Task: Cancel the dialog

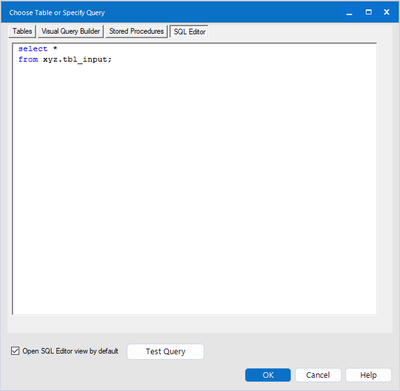Action: click(x=318, y=375)
